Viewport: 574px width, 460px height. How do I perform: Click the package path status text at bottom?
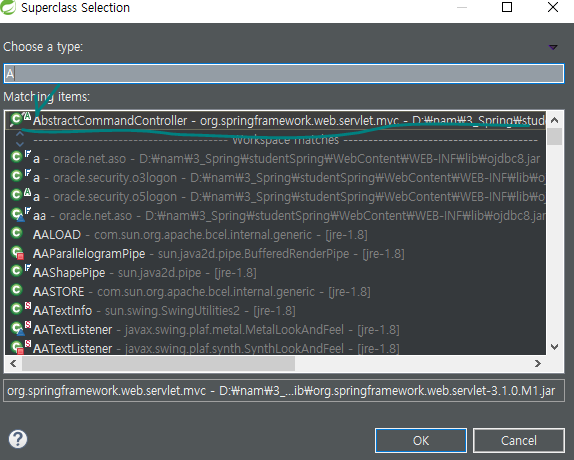click(281, 391)
